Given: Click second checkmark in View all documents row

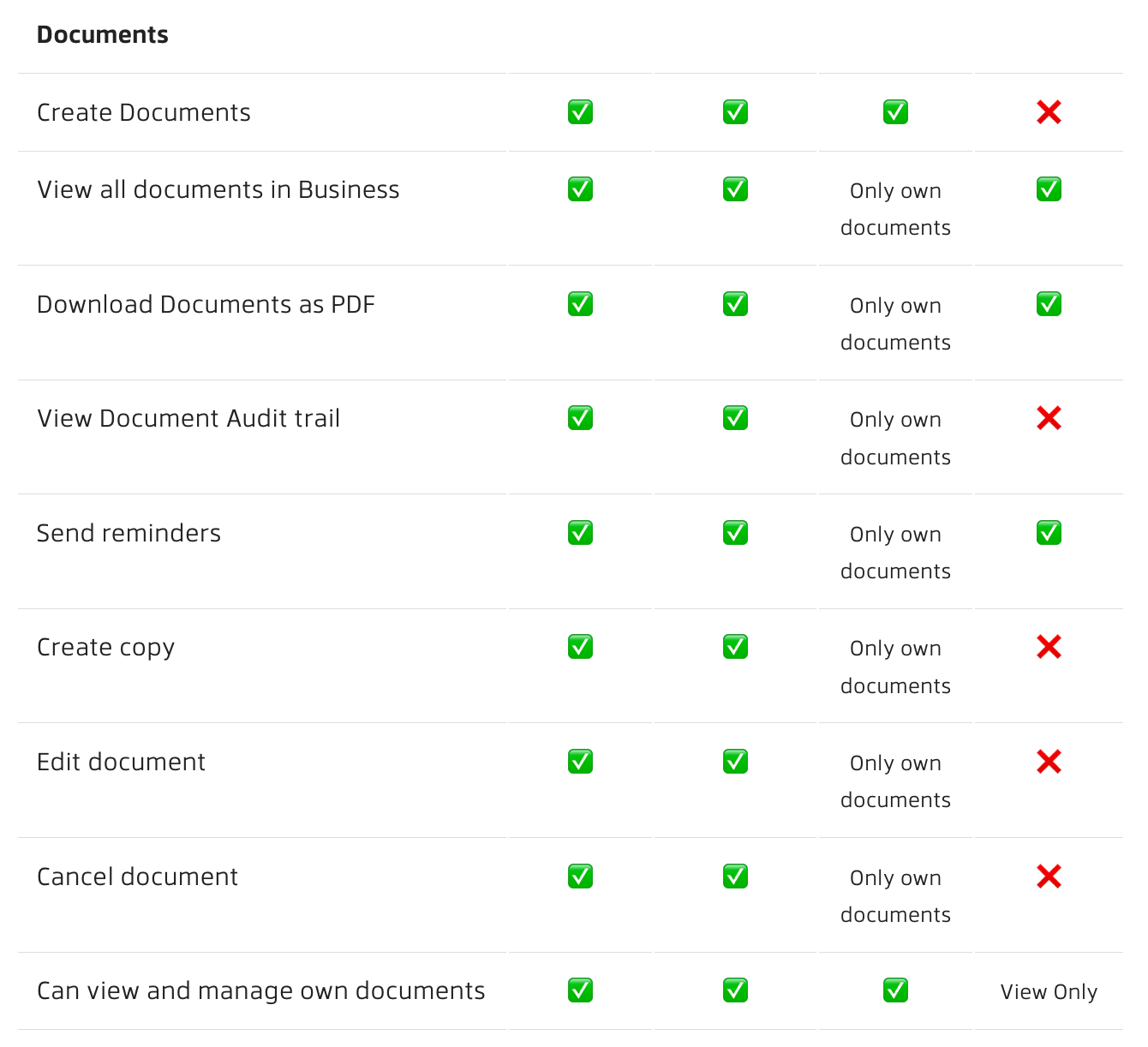Looking at the screenshot, I should [x=735, y=189].
